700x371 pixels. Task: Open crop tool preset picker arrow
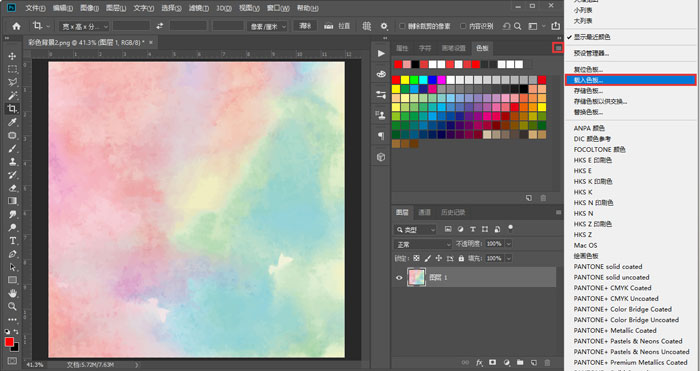[48, 26]
